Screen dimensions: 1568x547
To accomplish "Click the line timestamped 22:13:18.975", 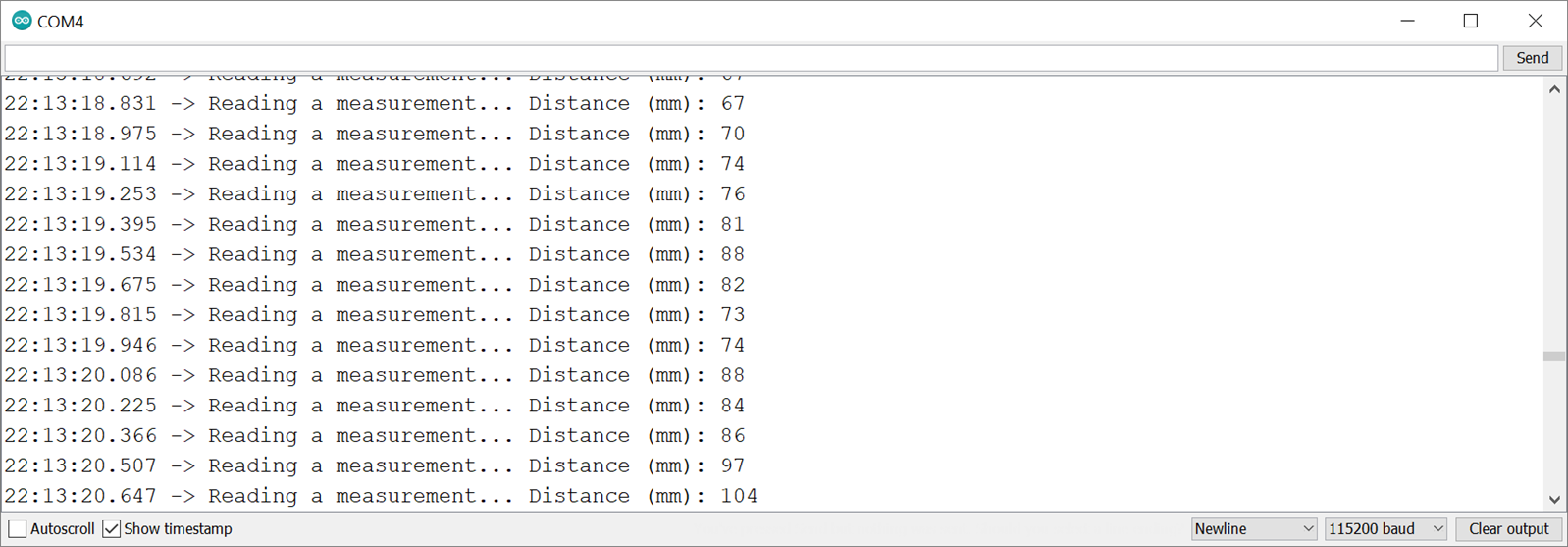I will coord(375,134).
